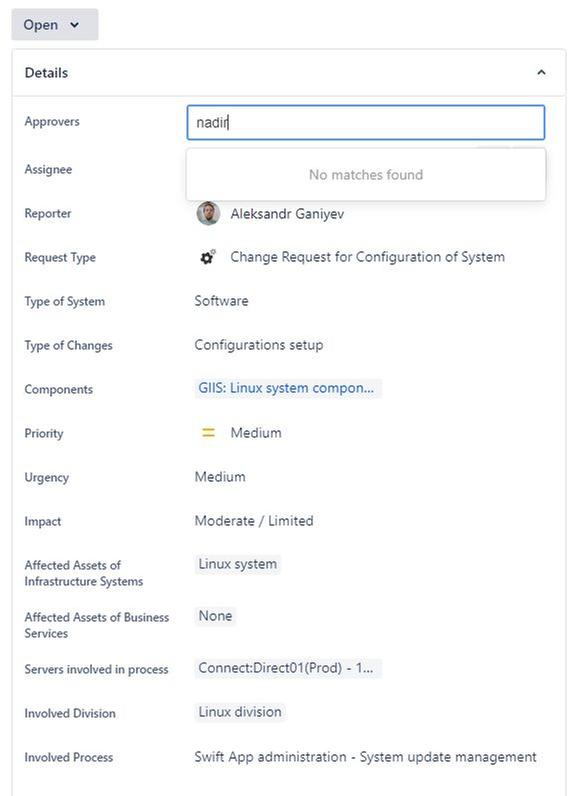Click the Request Type gear icon
The width and height of the screenshot is (572, 796).
tap(207, 257)
